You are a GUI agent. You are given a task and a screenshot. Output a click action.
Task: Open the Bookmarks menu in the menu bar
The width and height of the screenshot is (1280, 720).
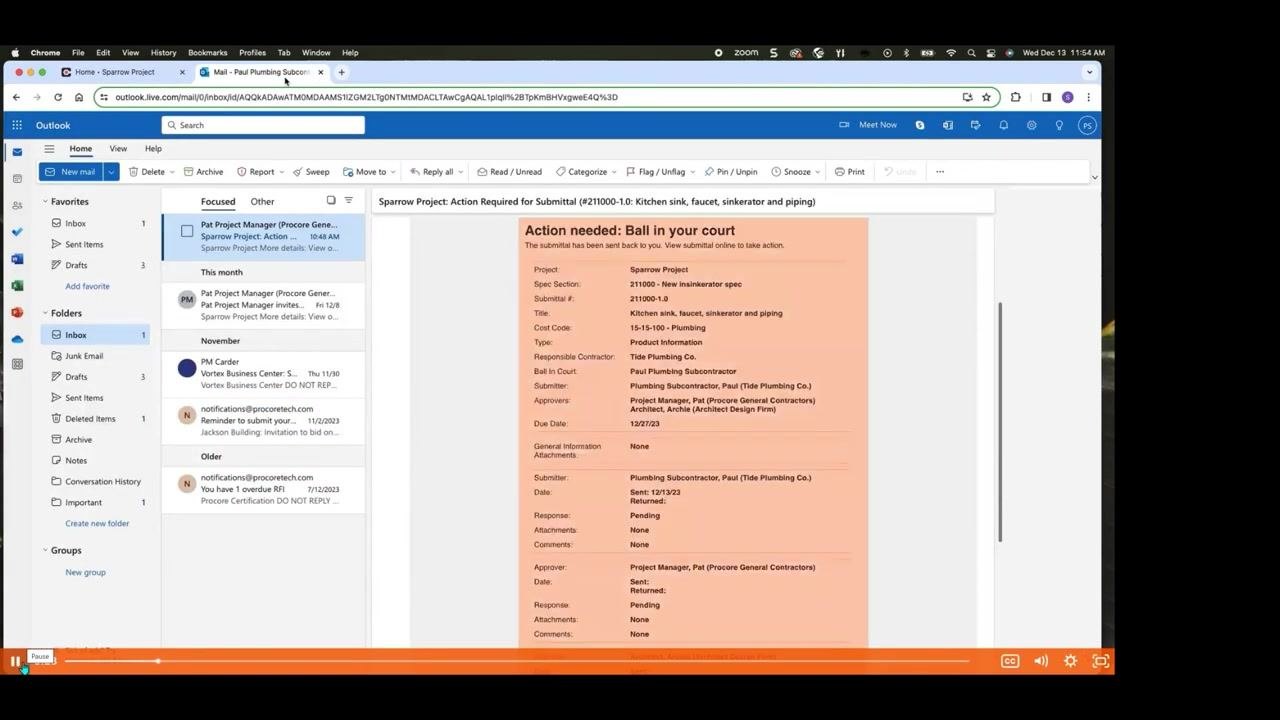[208, 53]
